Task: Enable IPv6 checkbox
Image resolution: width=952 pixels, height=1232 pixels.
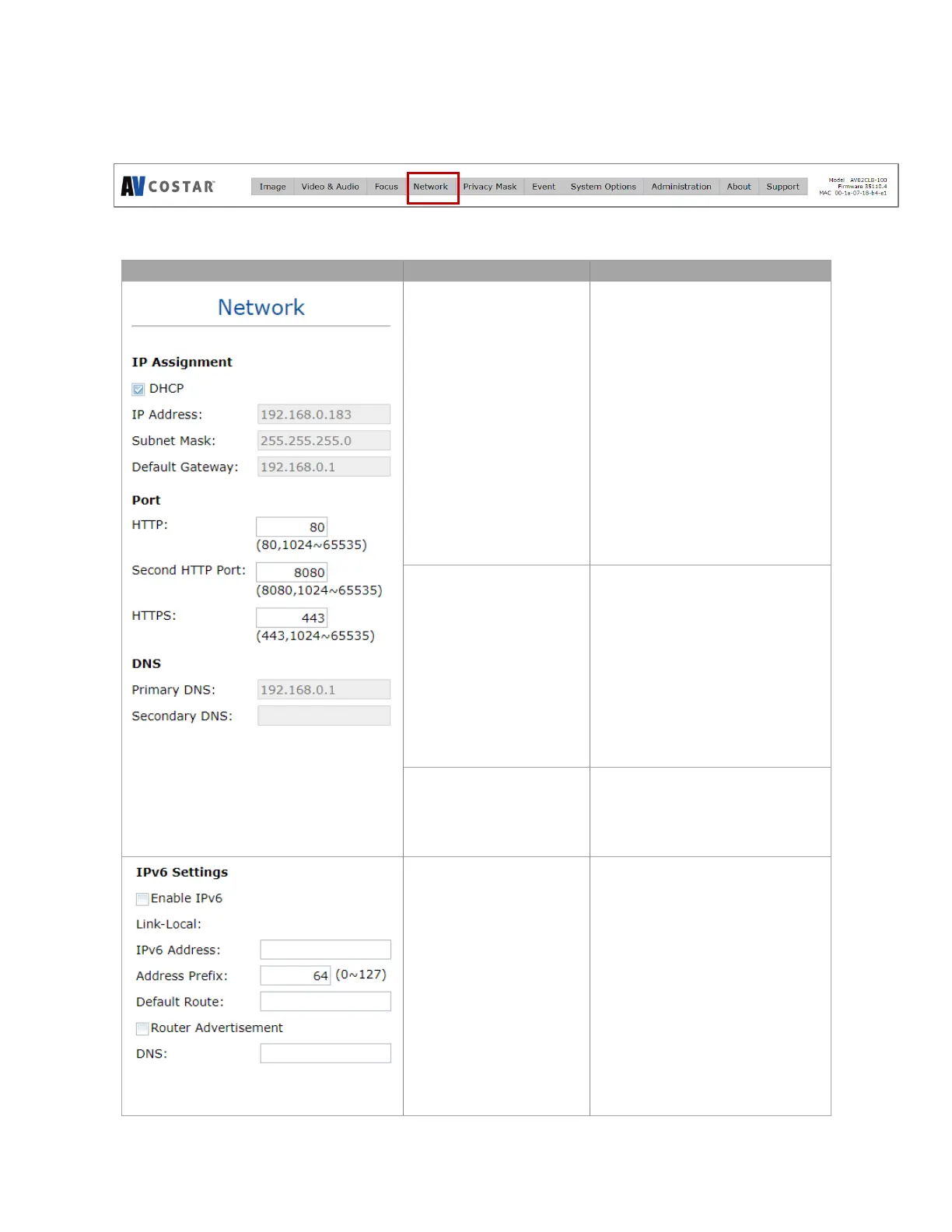Action: pos(142,899)
